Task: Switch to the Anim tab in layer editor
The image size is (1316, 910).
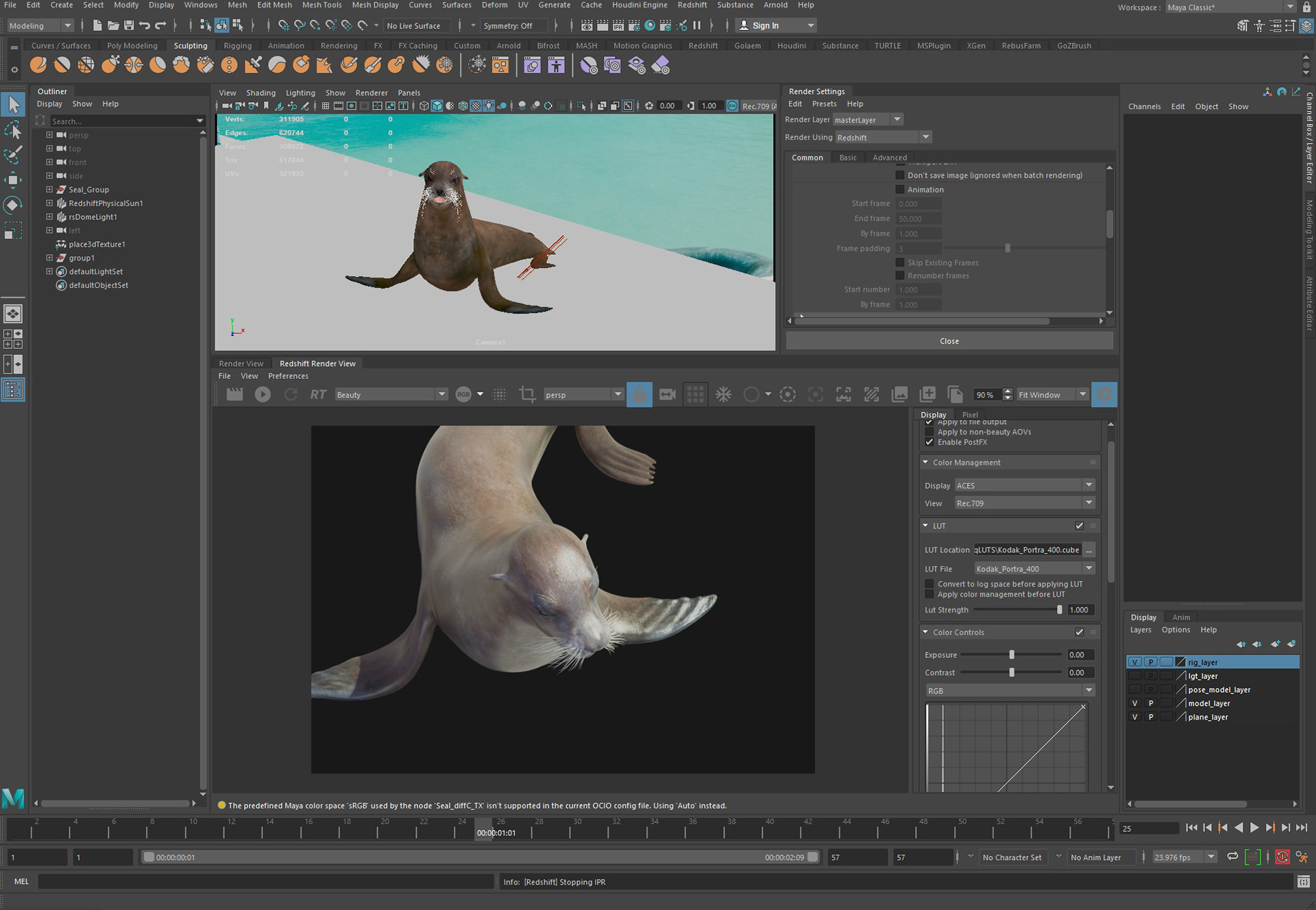Action: coord(1181,617)
